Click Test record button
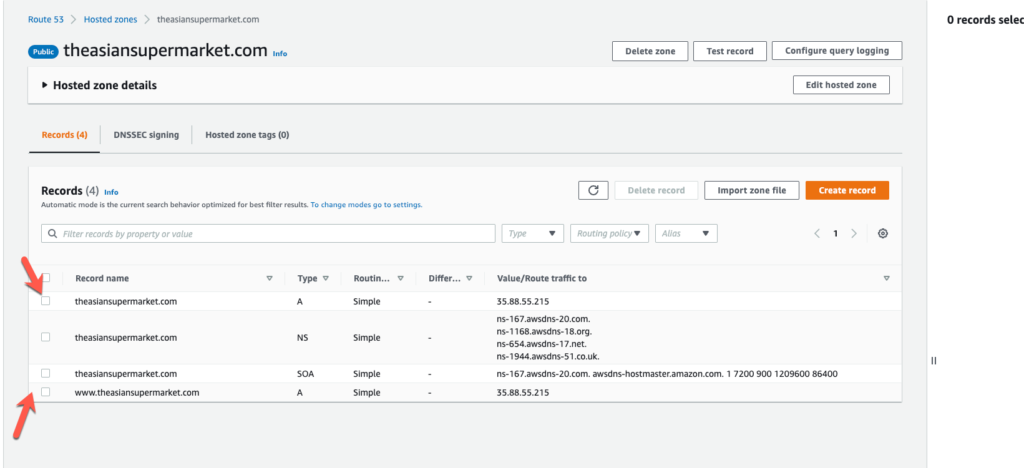Viewport: 1024px width, 468px height. (x=729, y=51)
